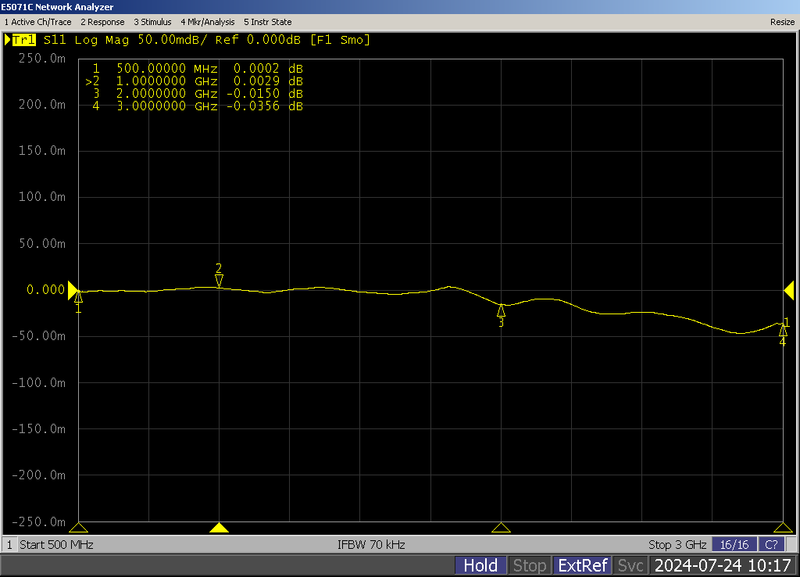Click the Hold sweep status indicator
Viewport: 800px width, 577px height.
coord(482,565)
